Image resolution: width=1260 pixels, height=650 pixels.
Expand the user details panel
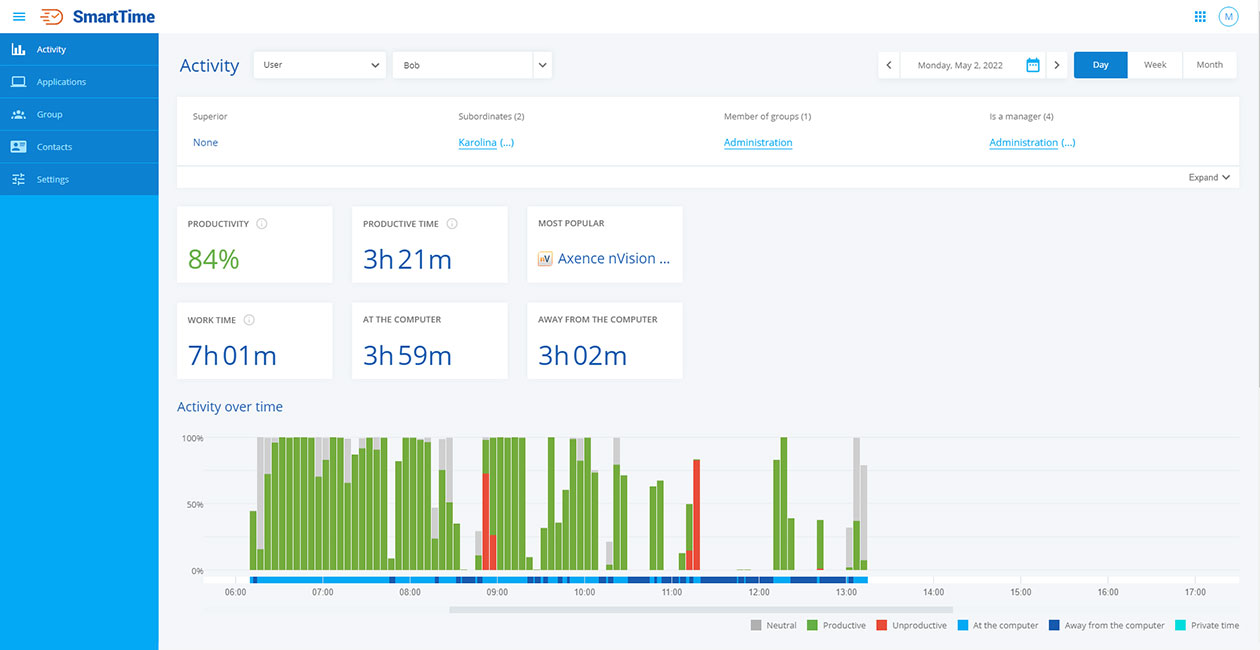click(1209, 178)
